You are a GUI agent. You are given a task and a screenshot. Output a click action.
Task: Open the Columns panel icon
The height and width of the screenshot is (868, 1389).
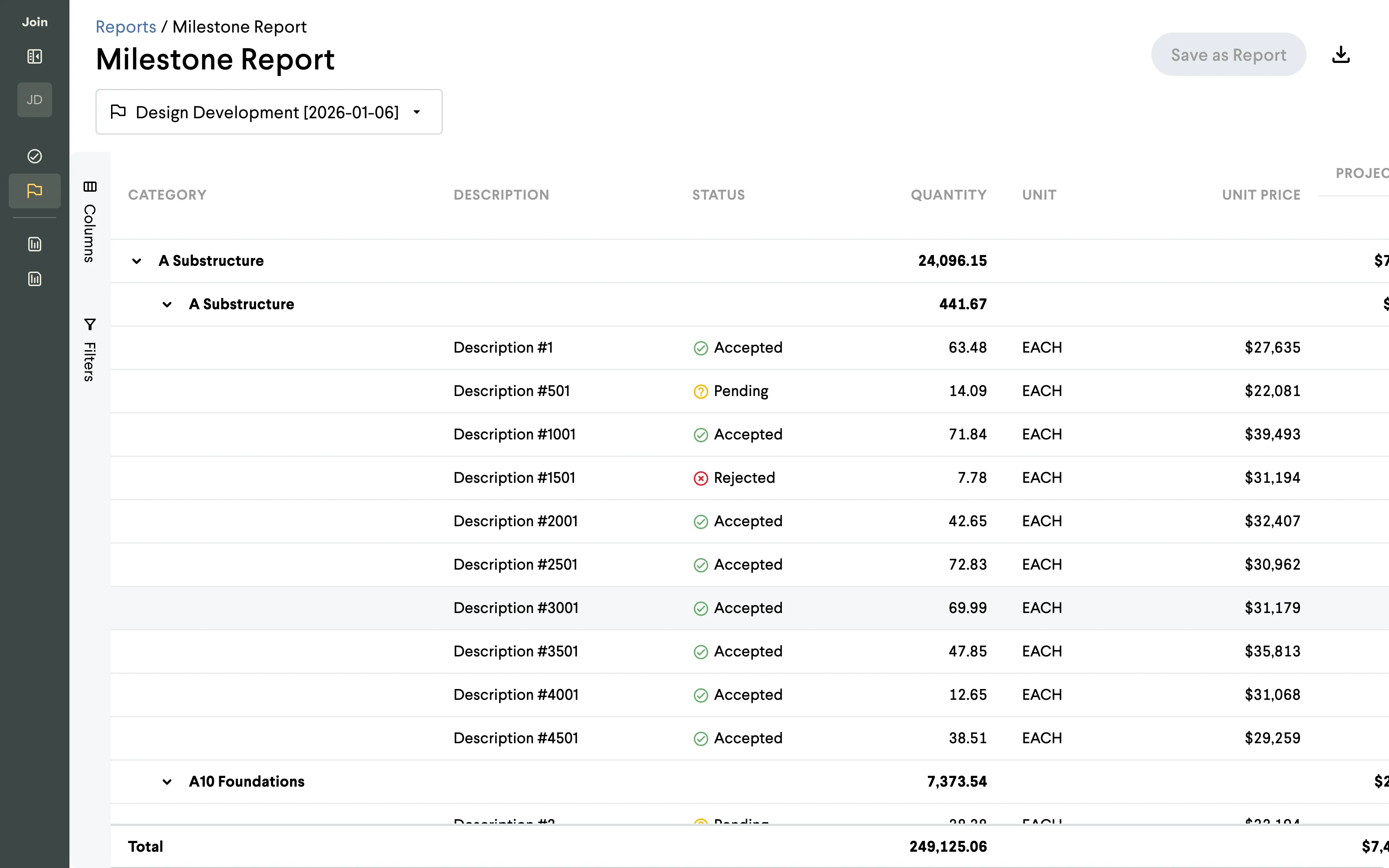coord(90,187)
